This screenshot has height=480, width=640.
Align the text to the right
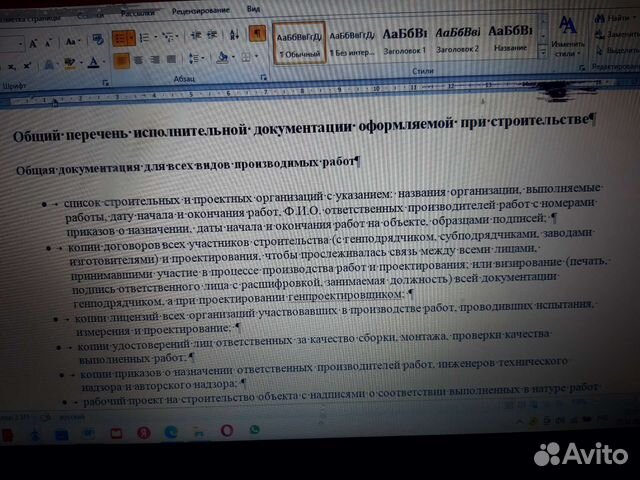tap(155, 60)
